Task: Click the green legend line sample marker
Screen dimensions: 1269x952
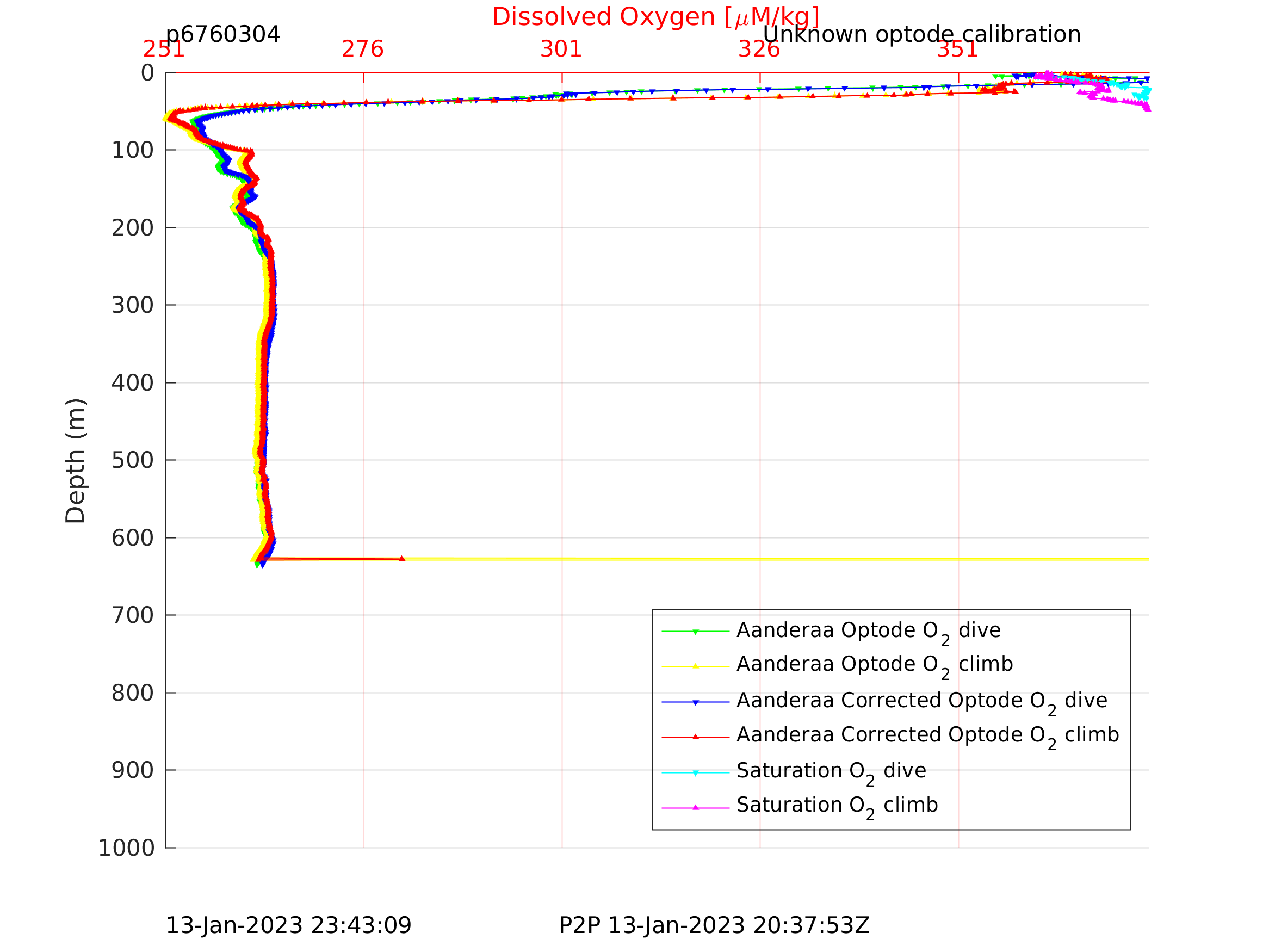Action: pyautogui.click(x=695, y=632)
